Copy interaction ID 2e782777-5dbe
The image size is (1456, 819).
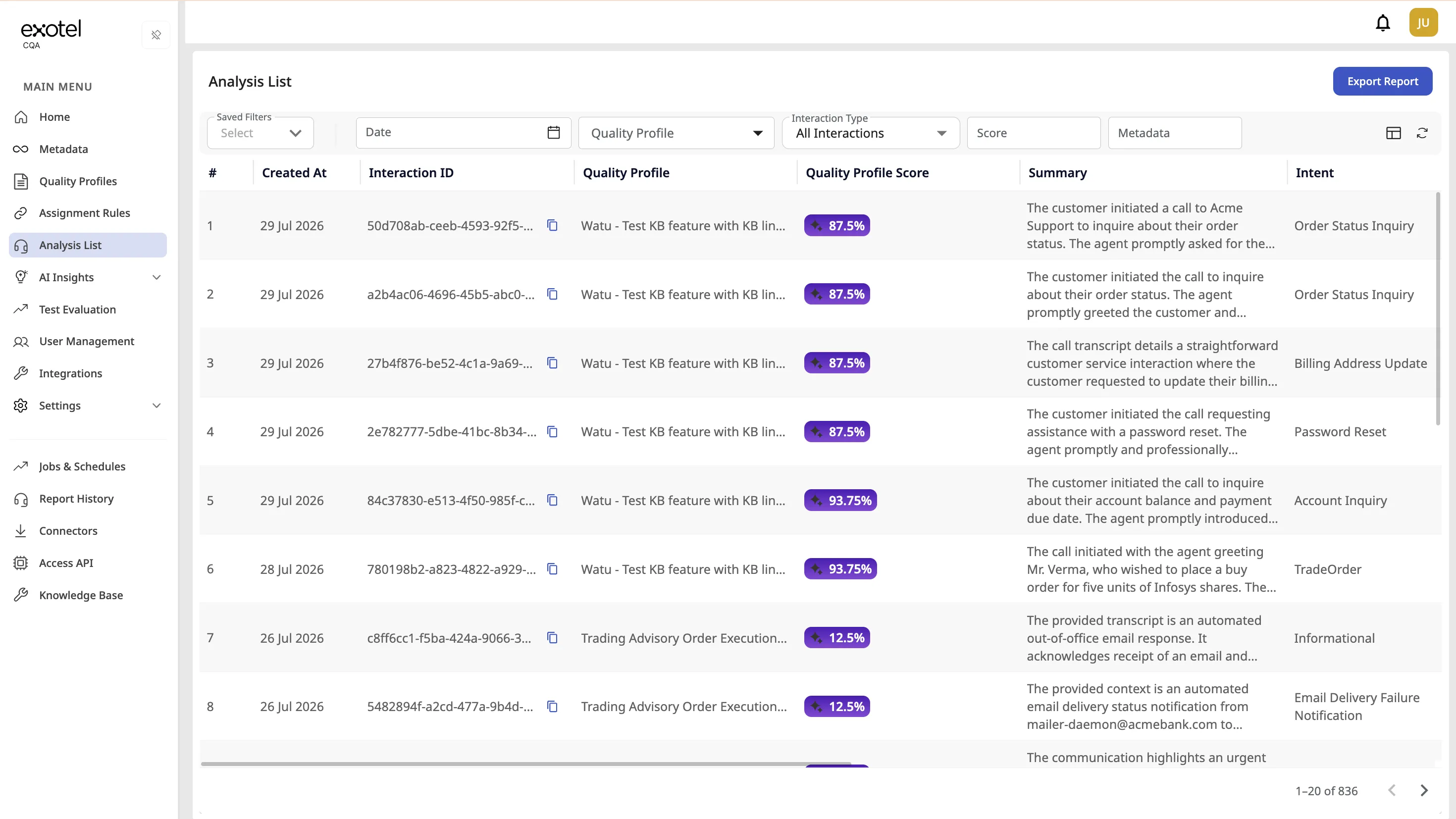tap(552, 432)
